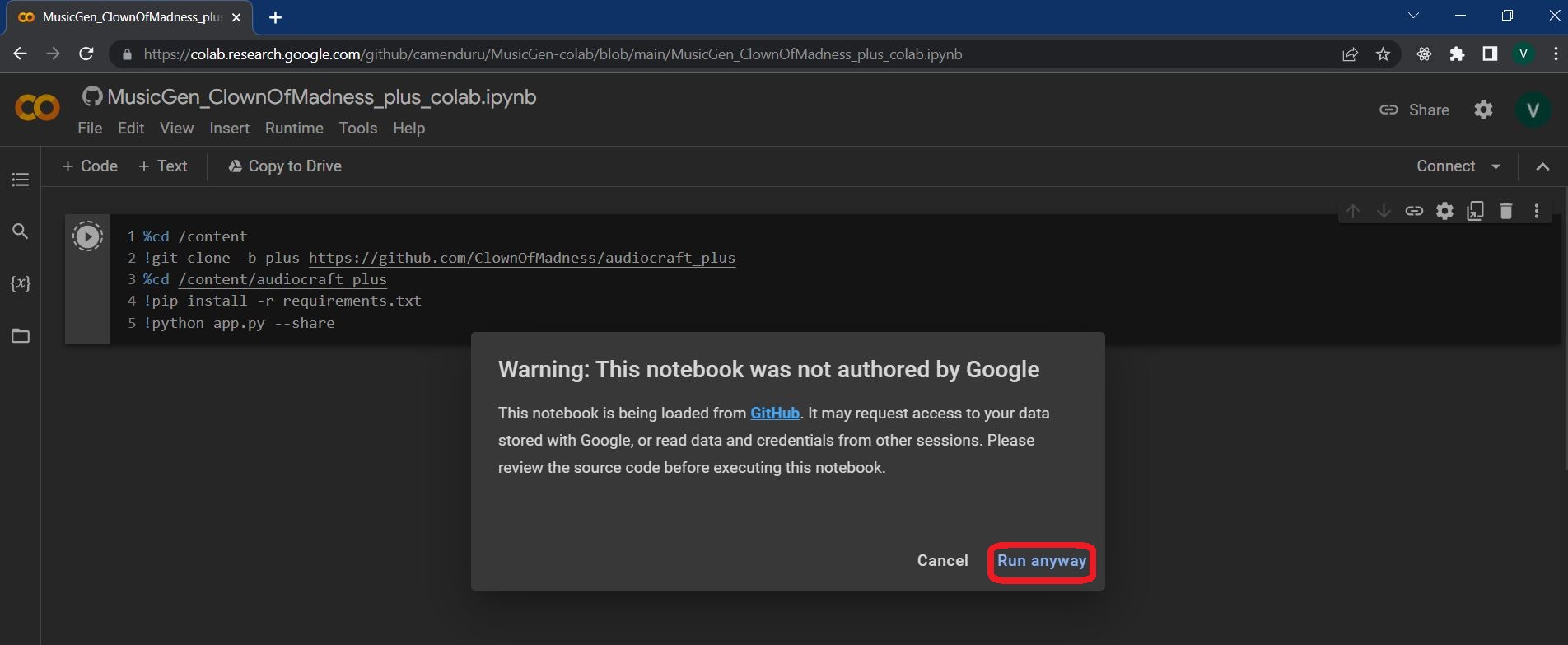The image size is (1568, 645).
Task: Open the View menu
Action: pyautogui.click(x=176, y=128)
